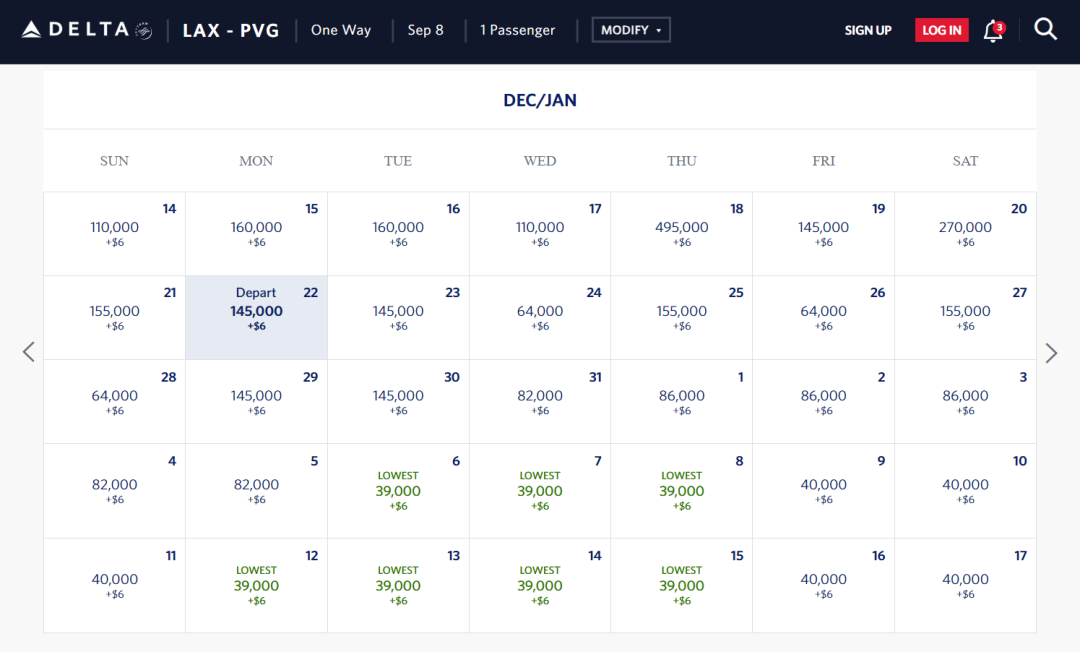1080x652 pixels.
Task: Click the One Way trip type
Action: pos(341,30)
